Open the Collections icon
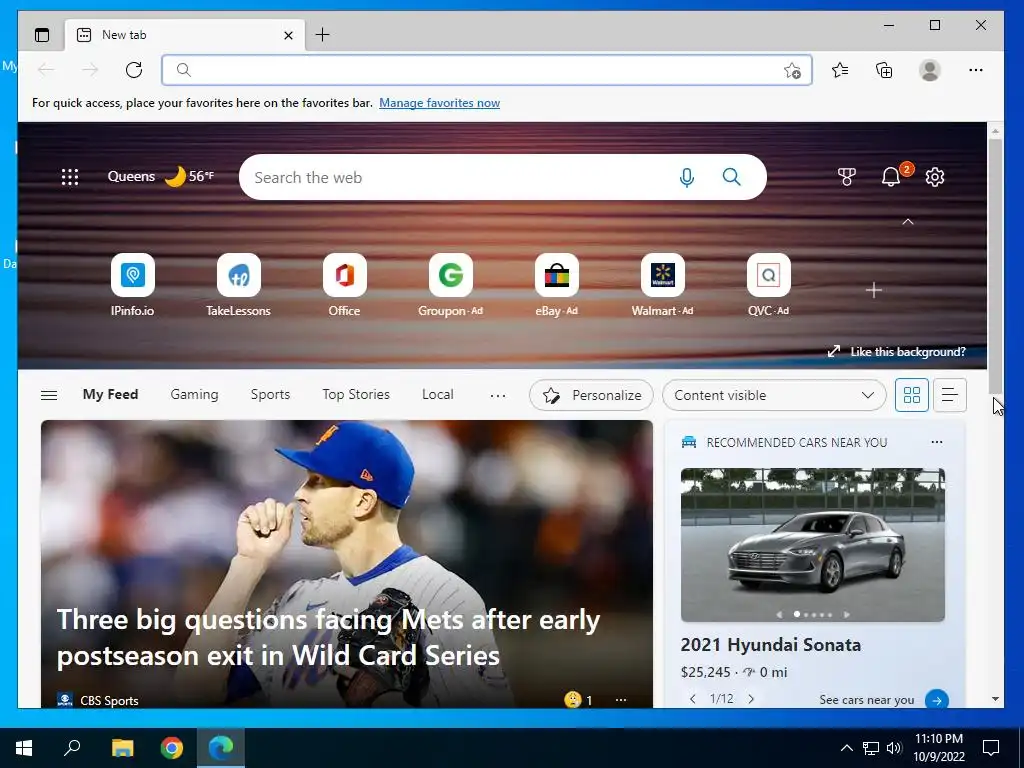 tap(884, 70)
